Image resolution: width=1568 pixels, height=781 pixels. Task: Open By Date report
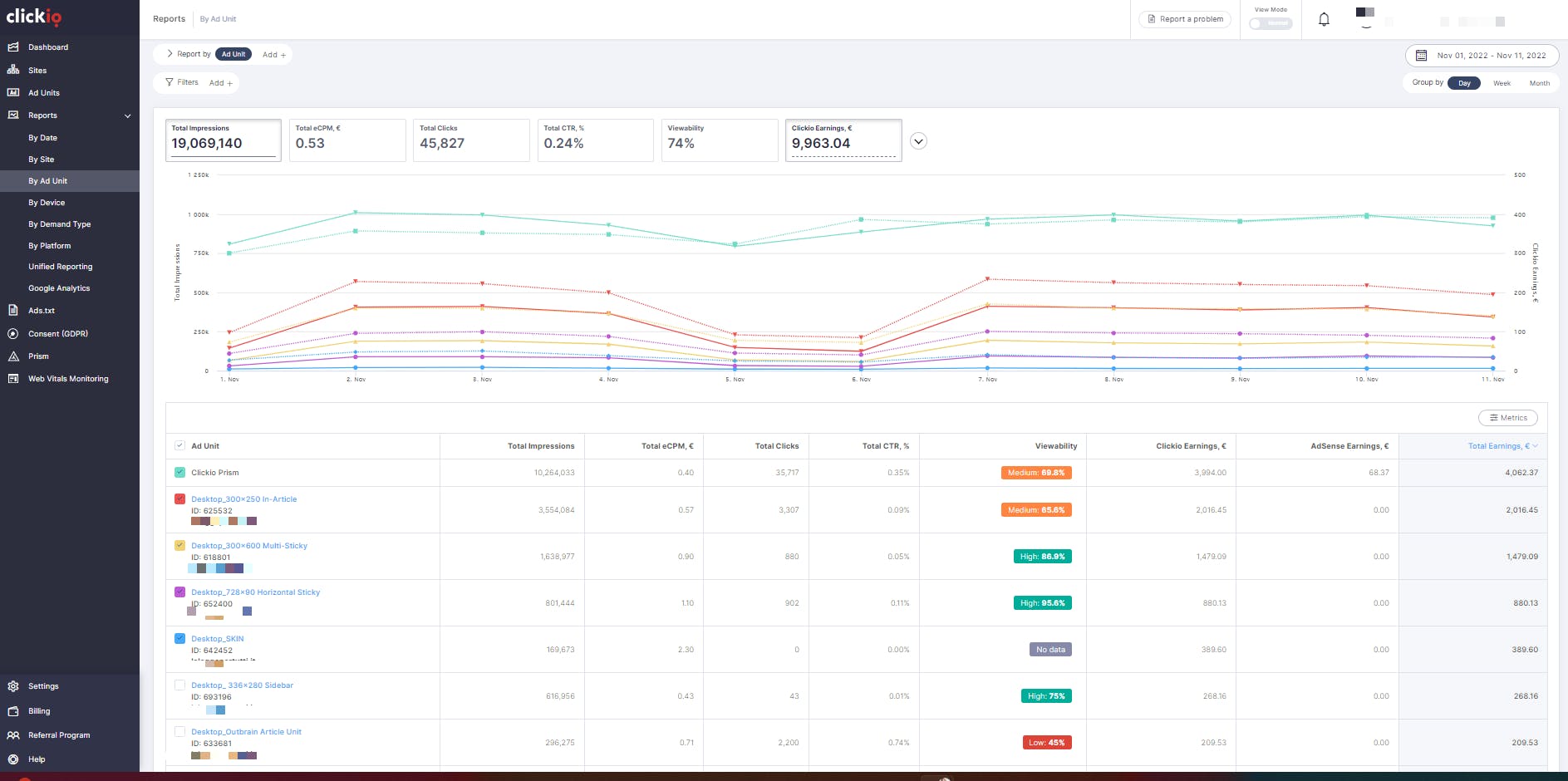(x=42, y=138)
